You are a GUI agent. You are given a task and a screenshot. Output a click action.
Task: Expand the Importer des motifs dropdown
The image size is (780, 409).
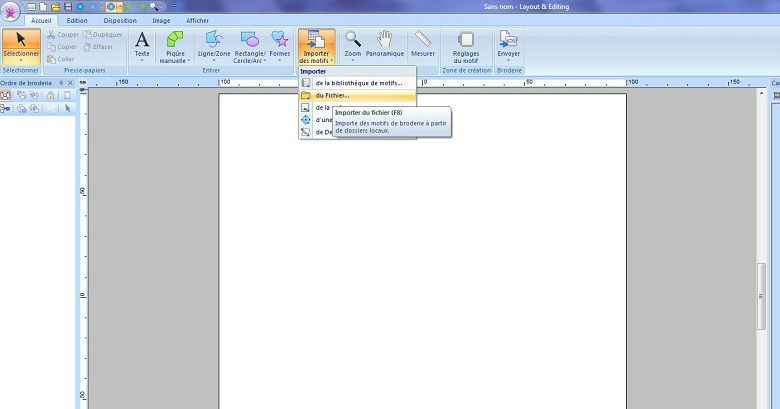316,60
